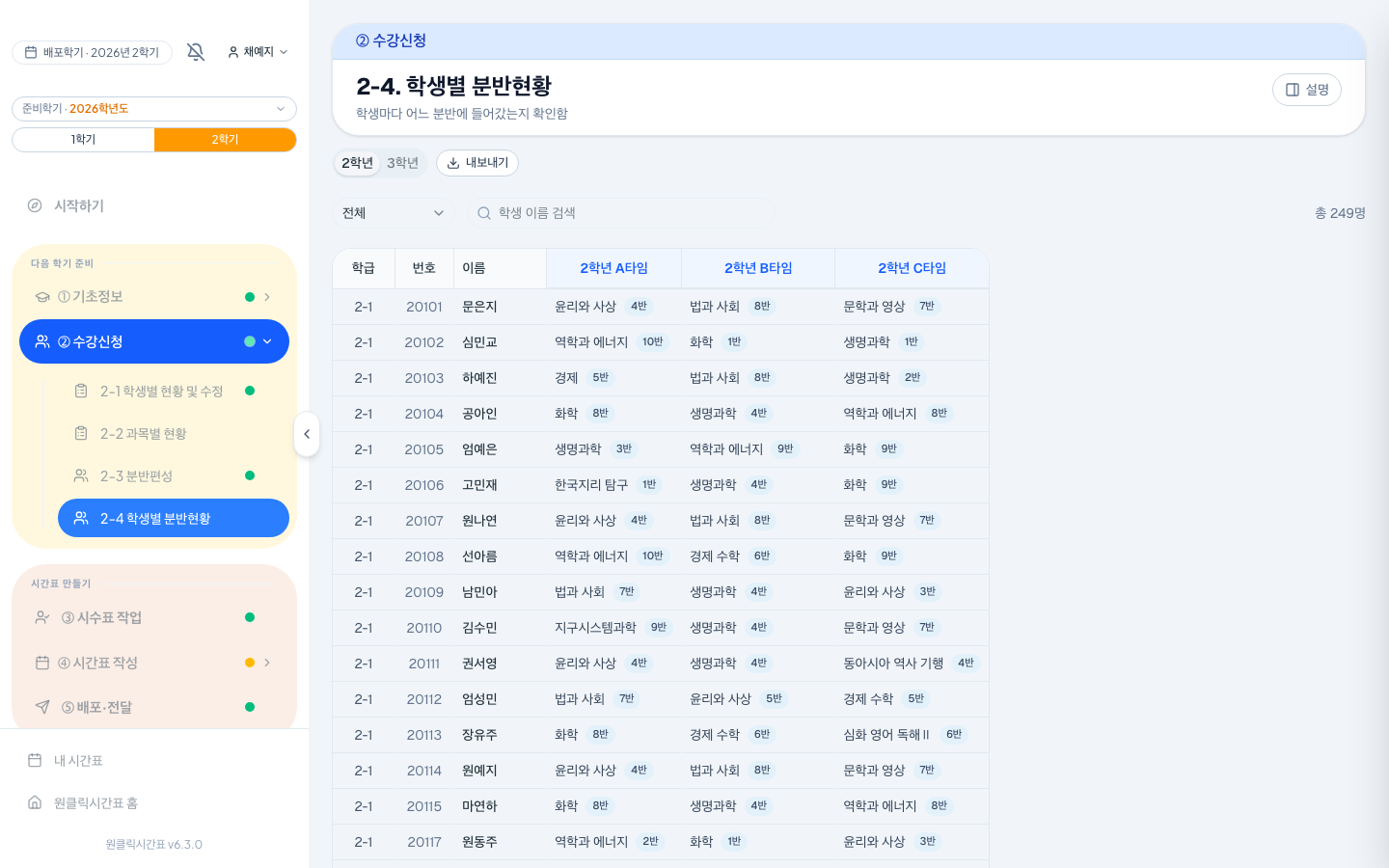Collapse the ② 수강신청 section chevron
Image resolution: width=1389 pixels, height=868 pixels.
(x=267, y=341)
